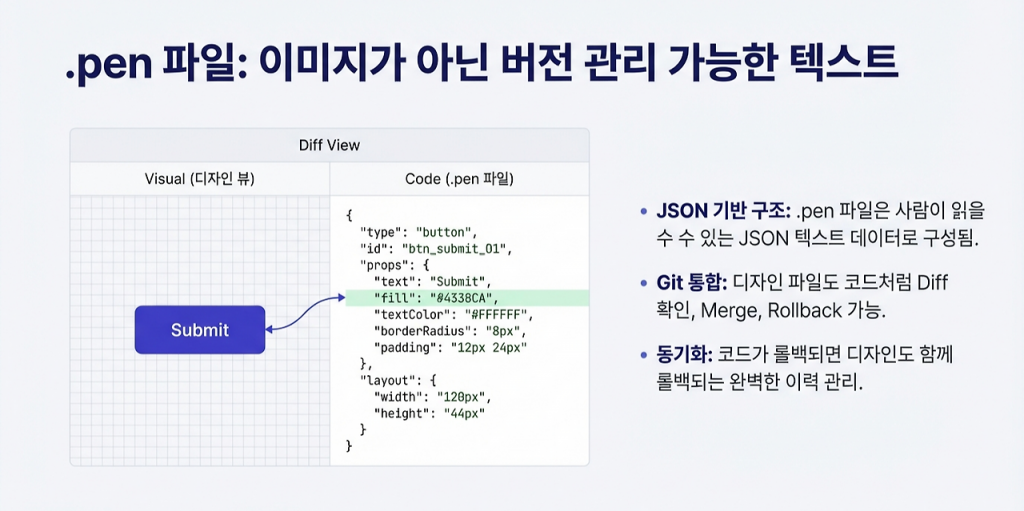
Task: Click the blue Submit button
Action: pos(200,330)
